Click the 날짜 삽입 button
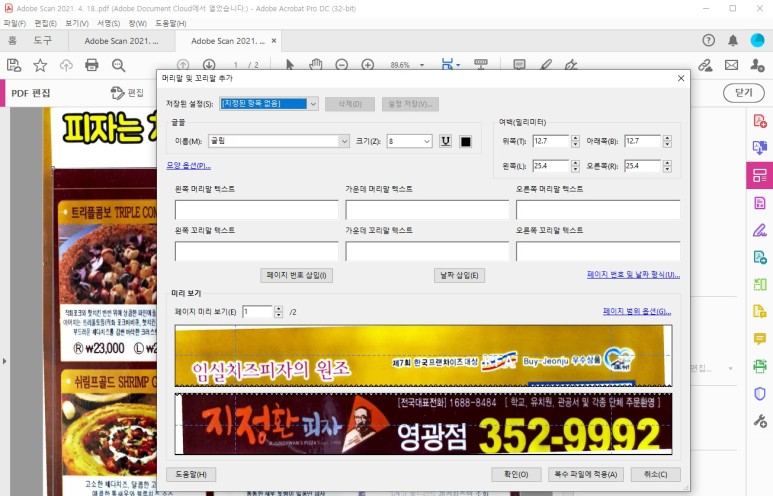 [x=459, y=275]
